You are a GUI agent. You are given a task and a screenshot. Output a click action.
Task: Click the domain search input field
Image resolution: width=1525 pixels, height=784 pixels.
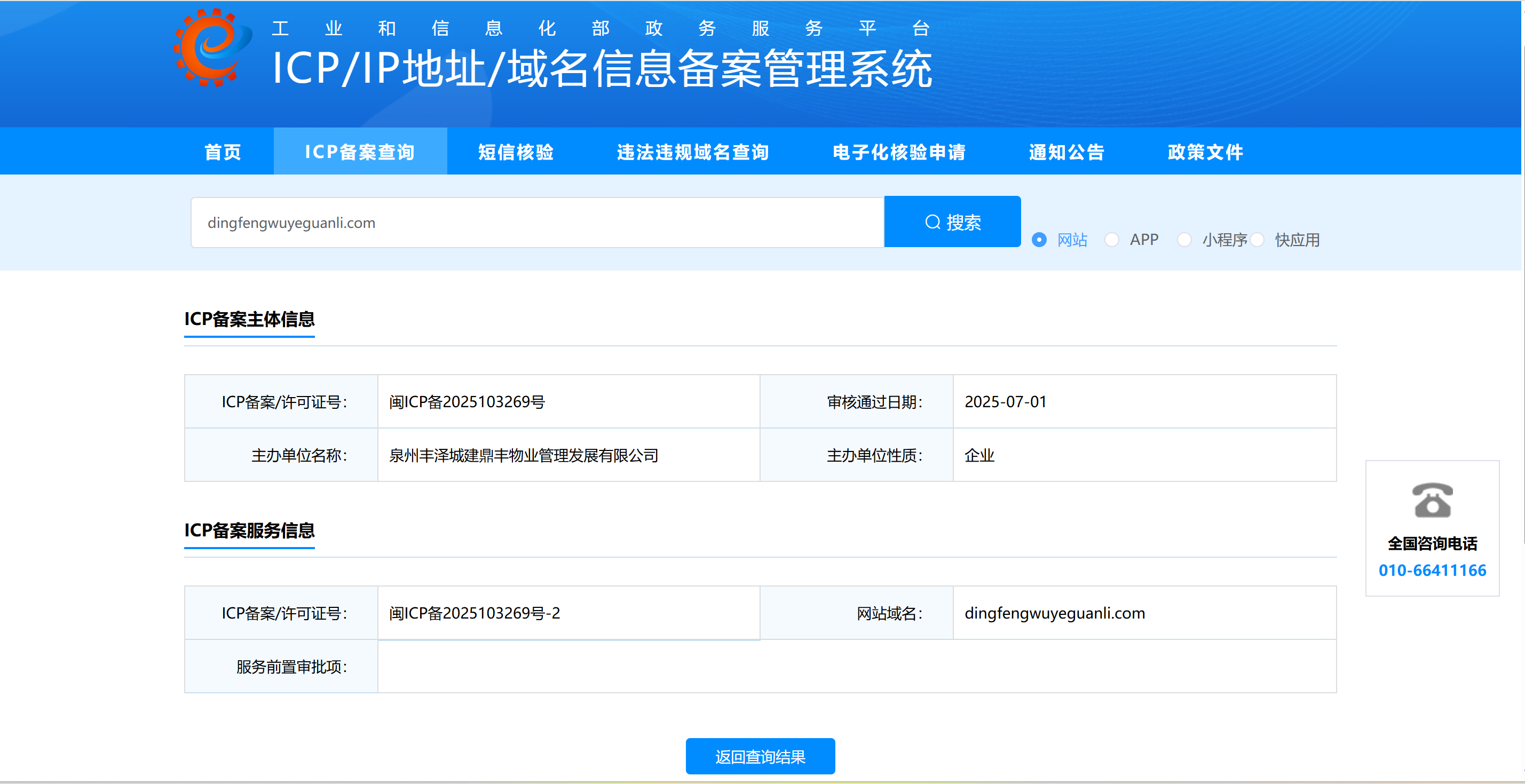[536, 223]
